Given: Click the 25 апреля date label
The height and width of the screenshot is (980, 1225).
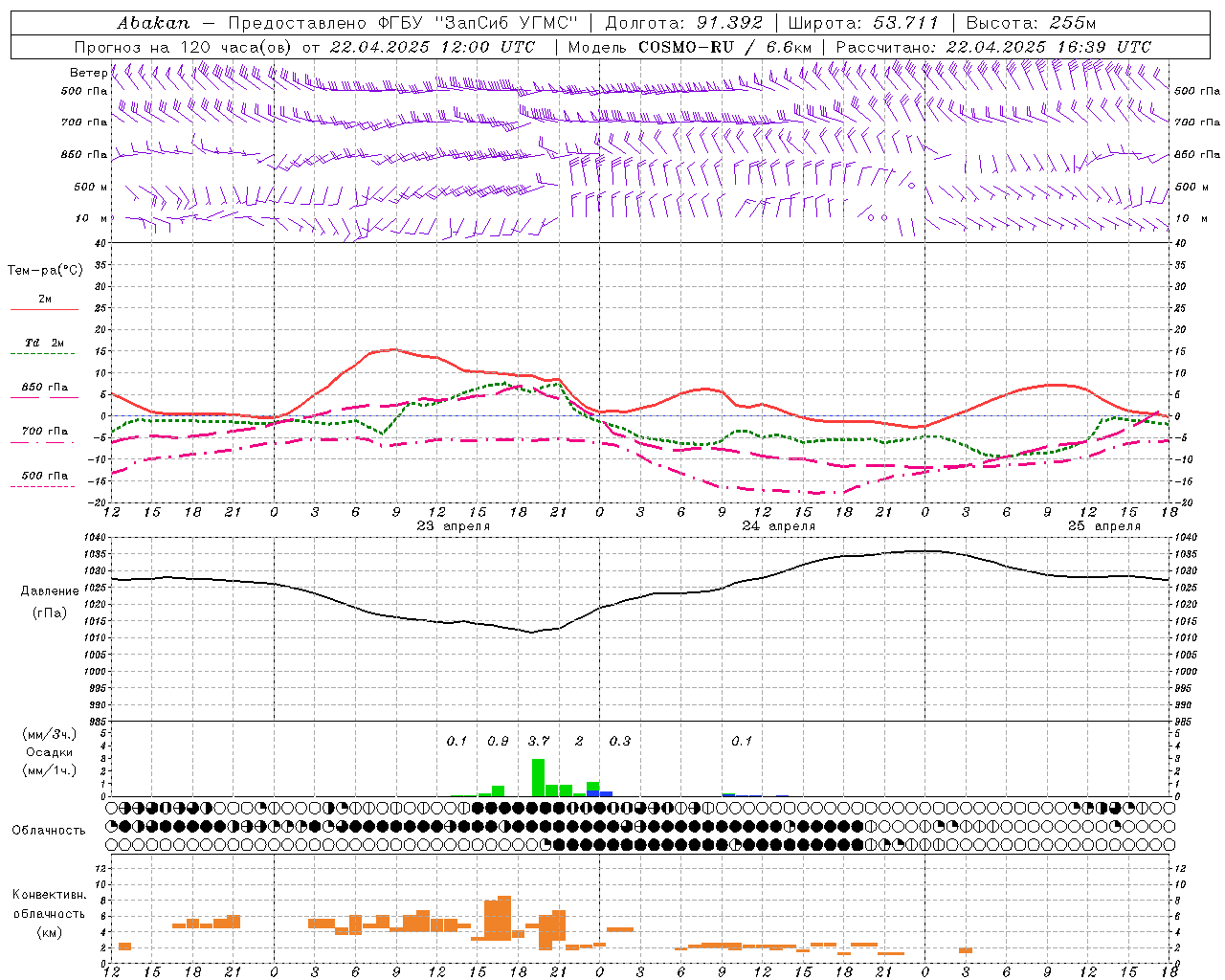Looking at the screenshot, I should [1104, 526].
